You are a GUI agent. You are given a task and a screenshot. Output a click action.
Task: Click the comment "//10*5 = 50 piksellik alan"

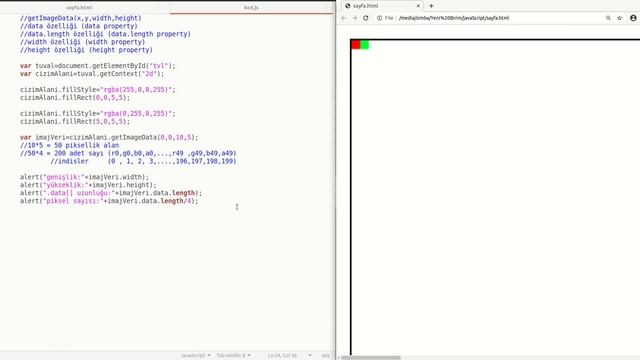(69, 145)
